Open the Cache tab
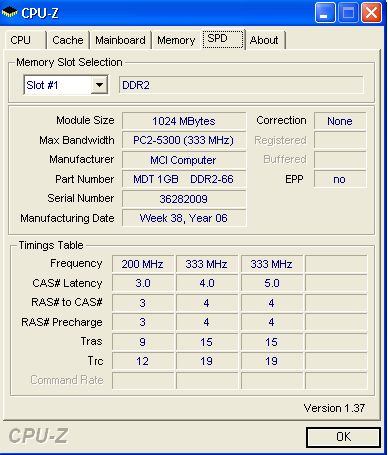This screenshot has height=455, width=388. point(68,40)
